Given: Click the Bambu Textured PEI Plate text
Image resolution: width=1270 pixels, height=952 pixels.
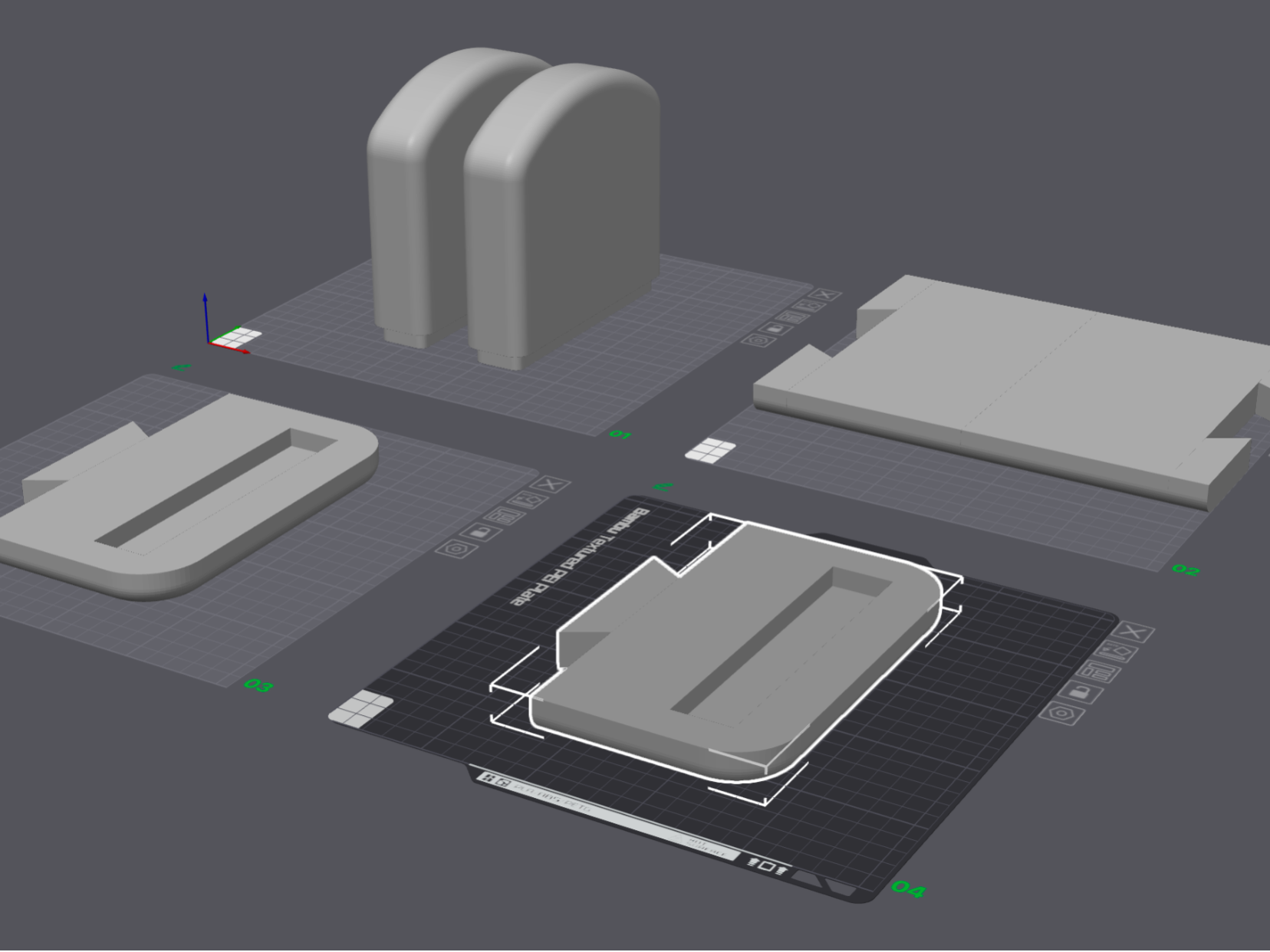Looking at the screenshot, I should pyautogui.click(x=581, y=557).
